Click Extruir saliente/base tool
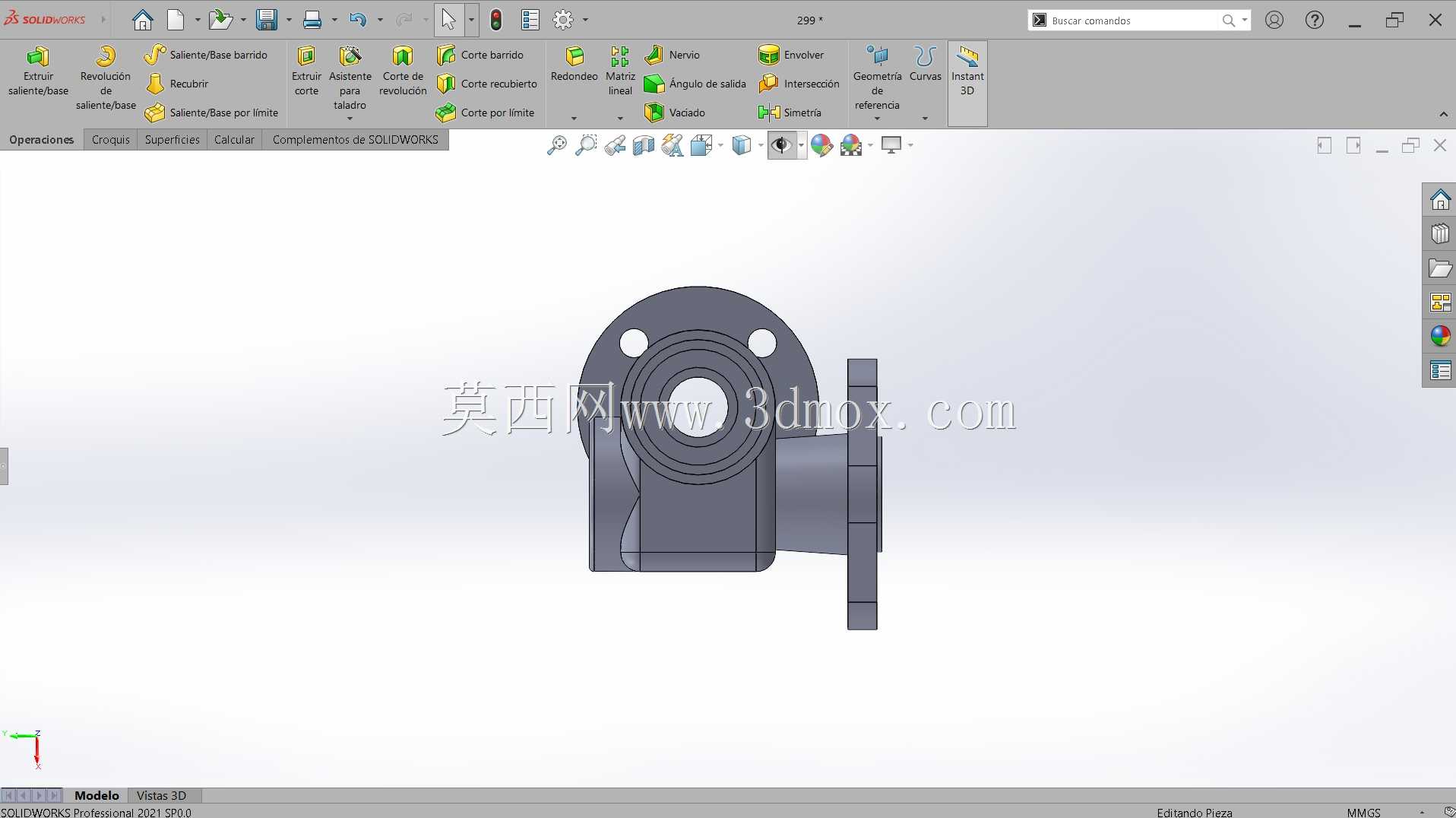The width and height of the screenshot is (1456, 818). pos(38,72)
